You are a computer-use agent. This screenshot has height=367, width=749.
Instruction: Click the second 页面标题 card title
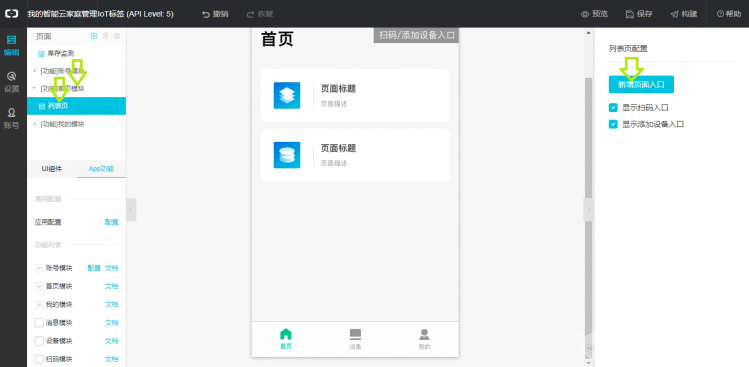[x=338, y=148]
